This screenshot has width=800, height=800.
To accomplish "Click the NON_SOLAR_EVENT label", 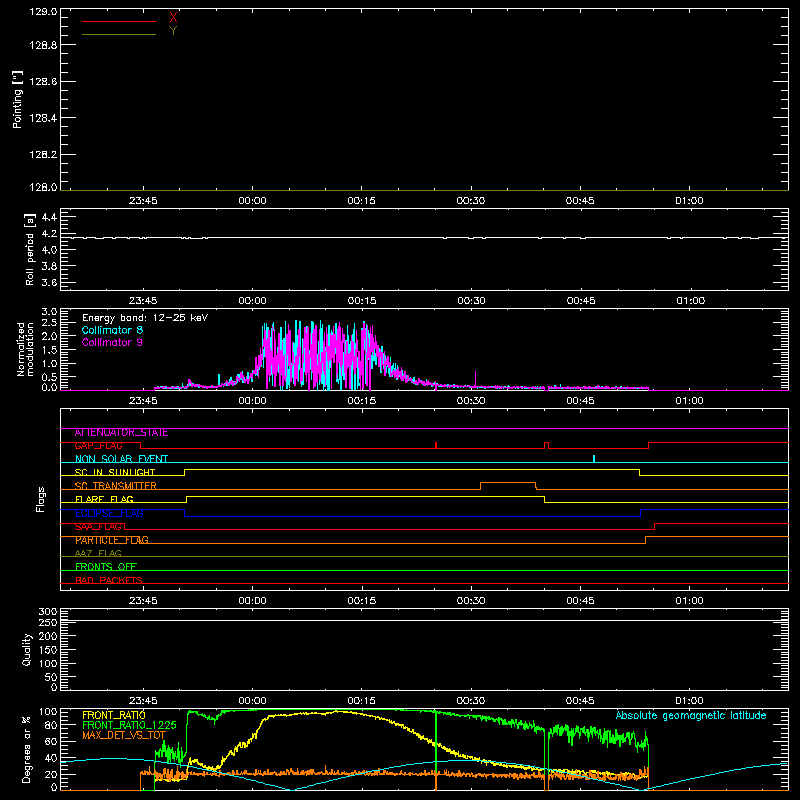I will (121, 459).
